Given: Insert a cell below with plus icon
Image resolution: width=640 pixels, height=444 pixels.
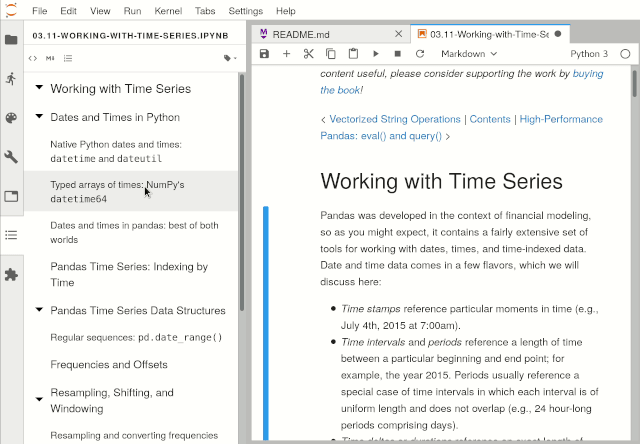Looking at the screenshot, I should pos(287,54).
